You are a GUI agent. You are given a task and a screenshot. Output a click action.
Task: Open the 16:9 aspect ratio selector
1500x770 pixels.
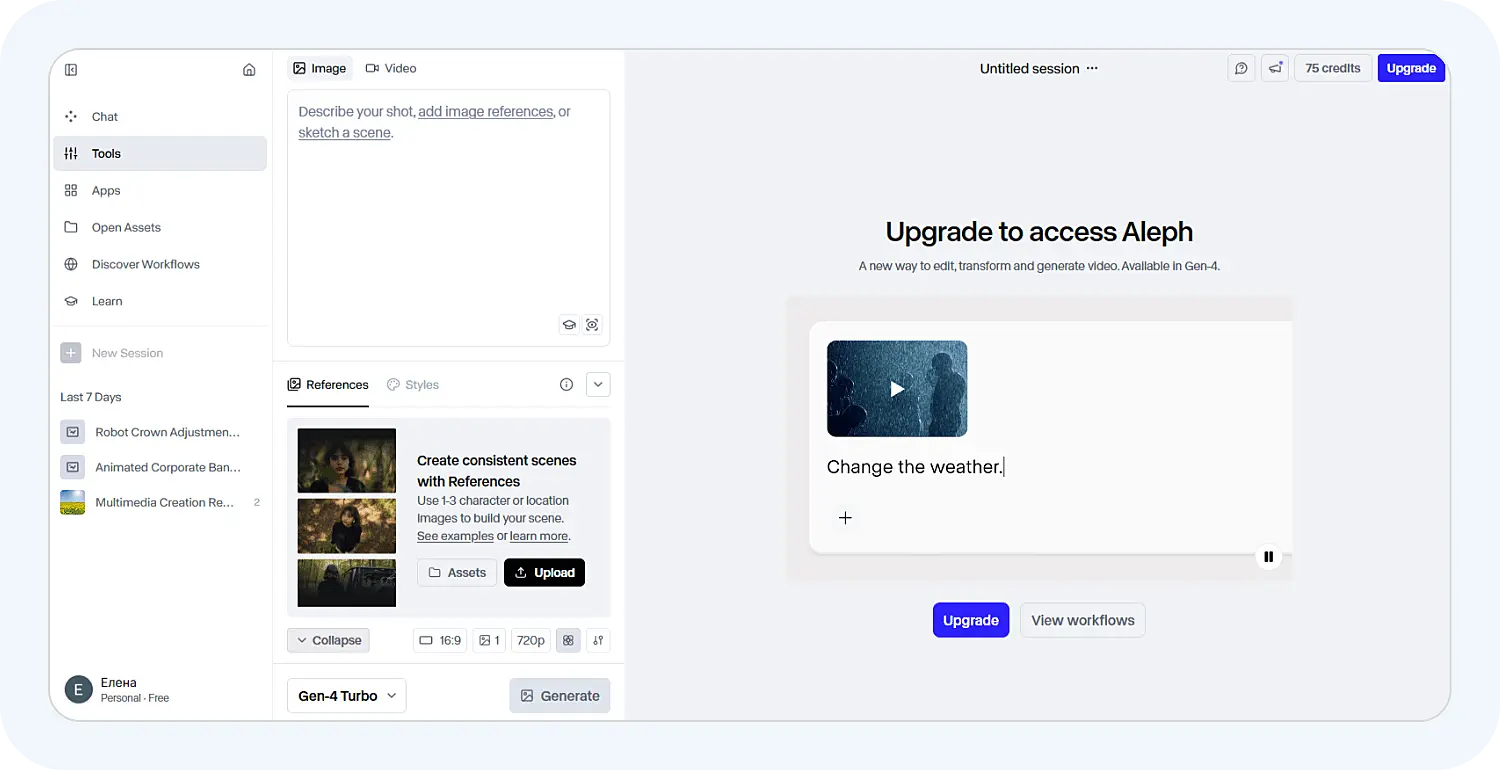pyautogui.click(x=440, y=640)
